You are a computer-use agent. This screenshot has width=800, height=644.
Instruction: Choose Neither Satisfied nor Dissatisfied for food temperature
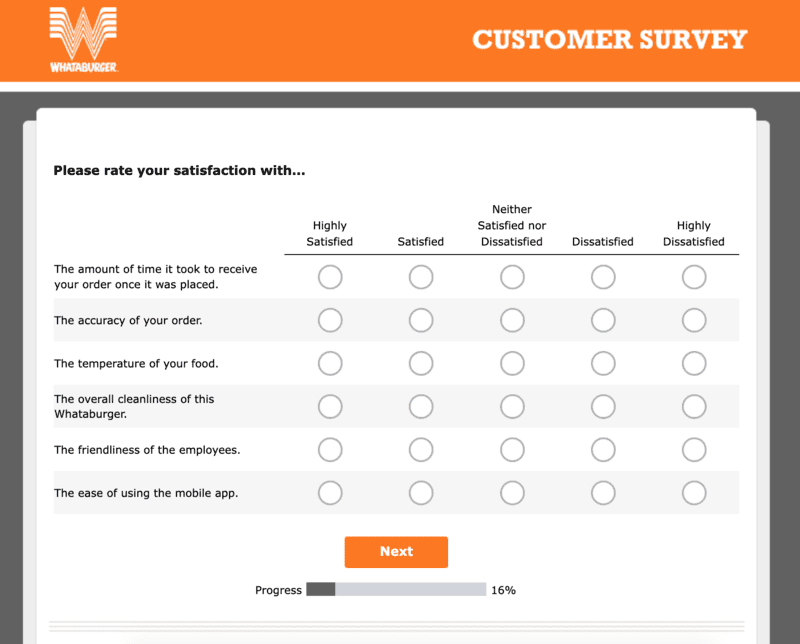pos(512,363)
